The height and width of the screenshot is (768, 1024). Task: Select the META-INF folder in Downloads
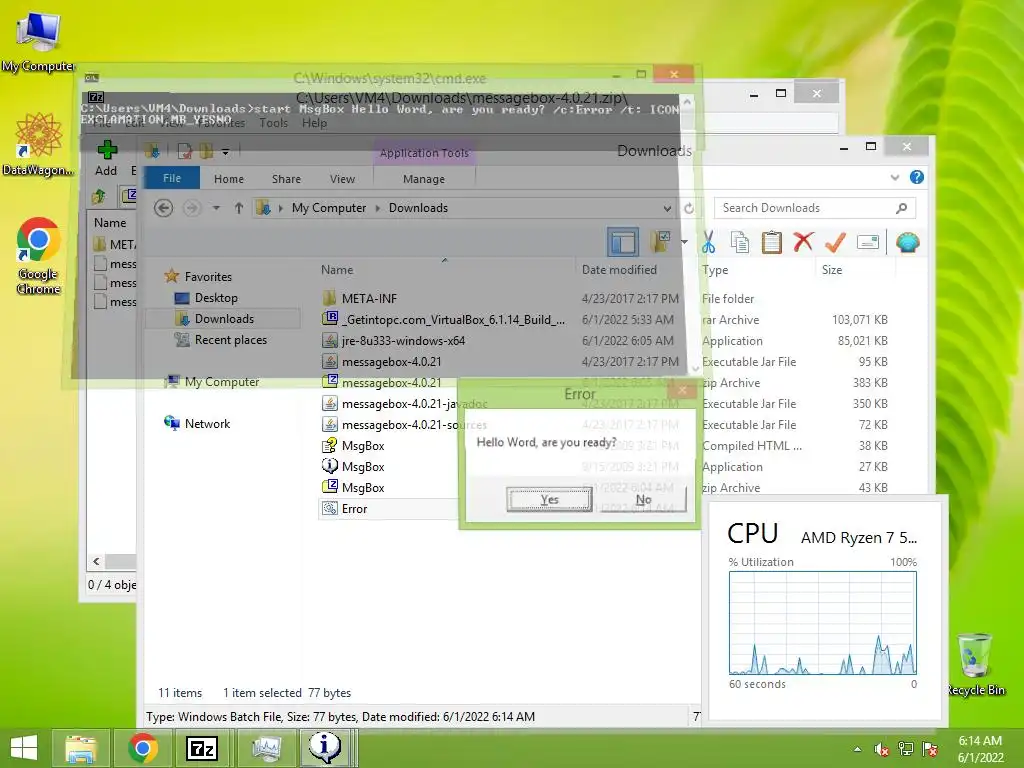[369, 298]
